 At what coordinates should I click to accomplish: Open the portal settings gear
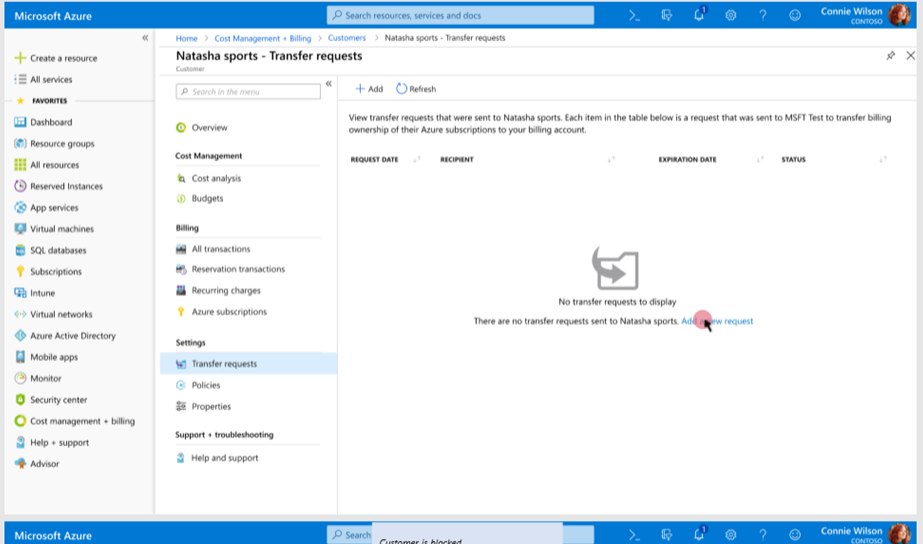click(731, 16)
